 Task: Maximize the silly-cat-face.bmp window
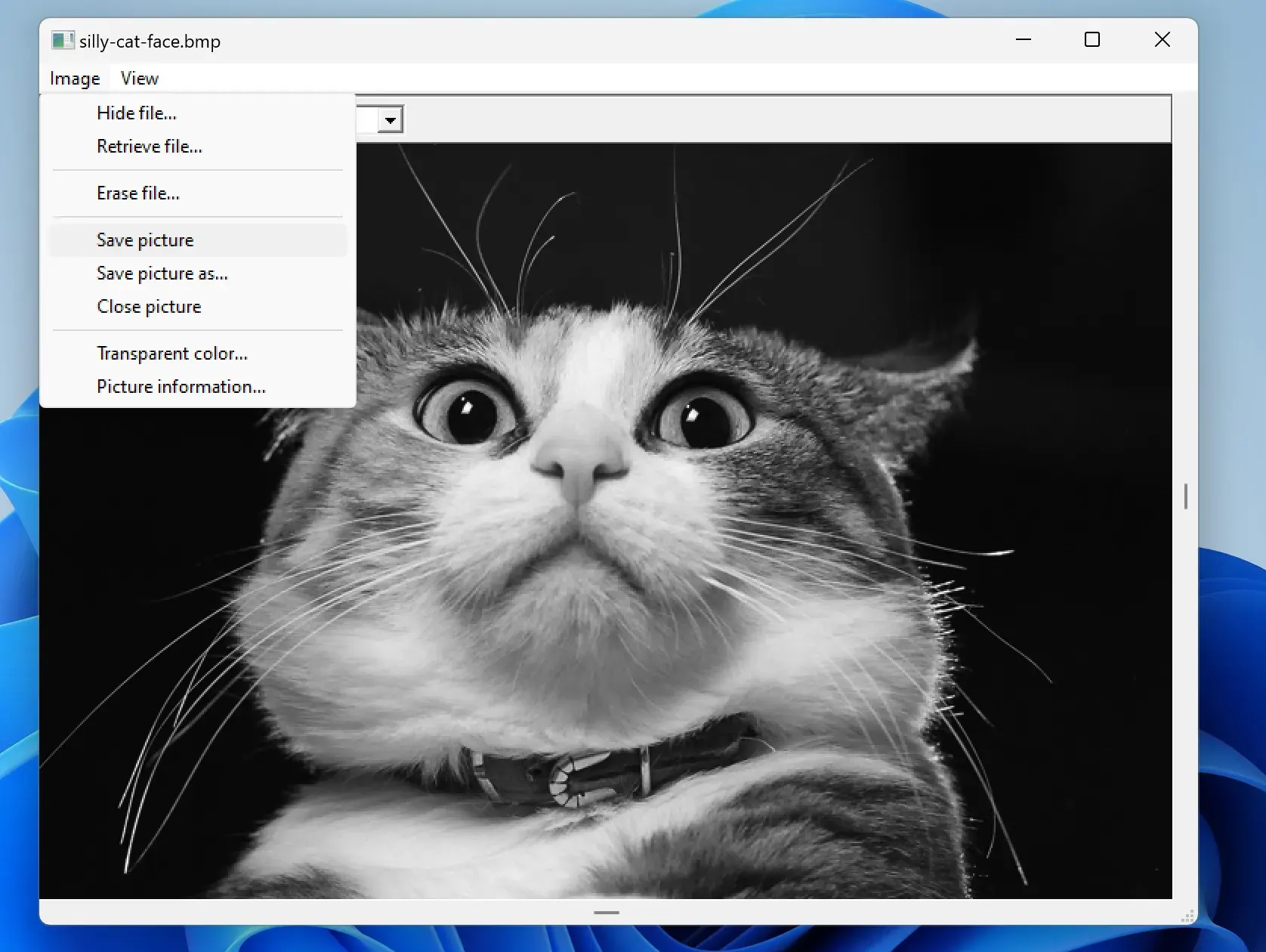(1092, 40)
